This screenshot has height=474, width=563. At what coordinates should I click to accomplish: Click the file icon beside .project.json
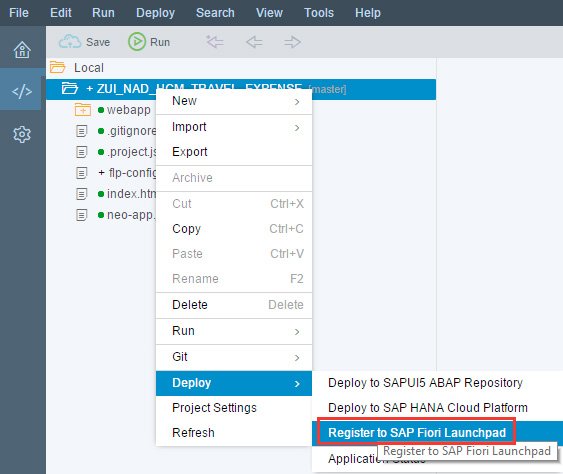click(x=82, y=152)
